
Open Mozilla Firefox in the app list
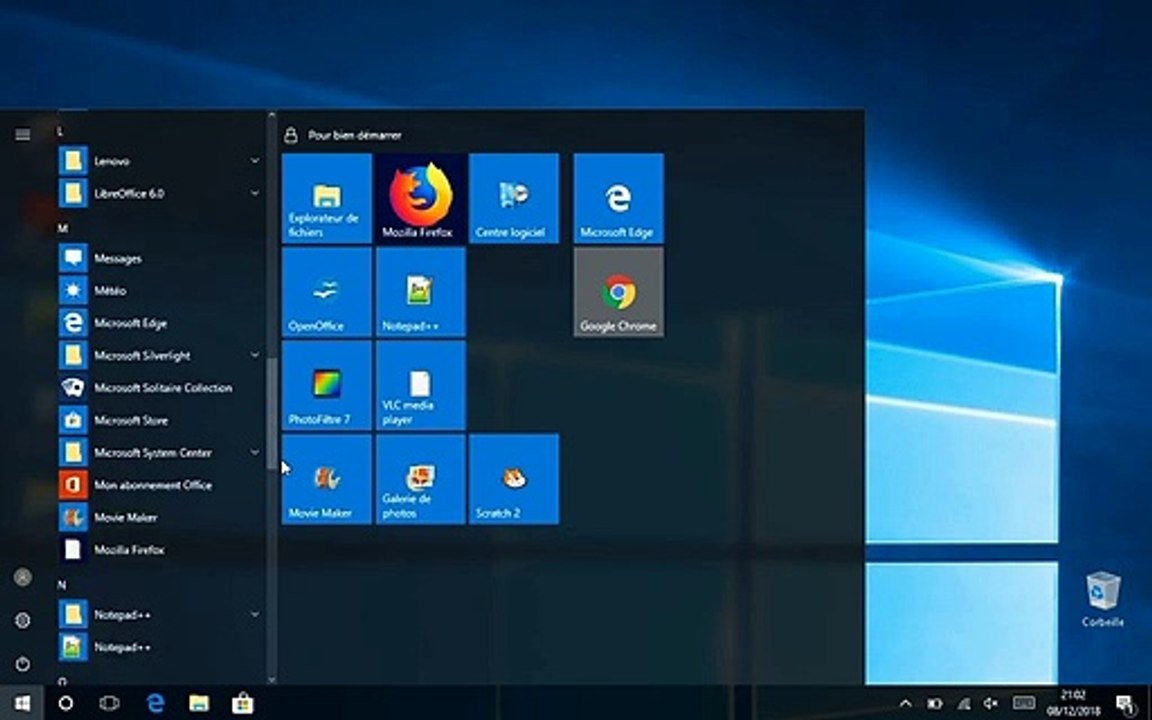pyautogui.click(x=160, y=549)
